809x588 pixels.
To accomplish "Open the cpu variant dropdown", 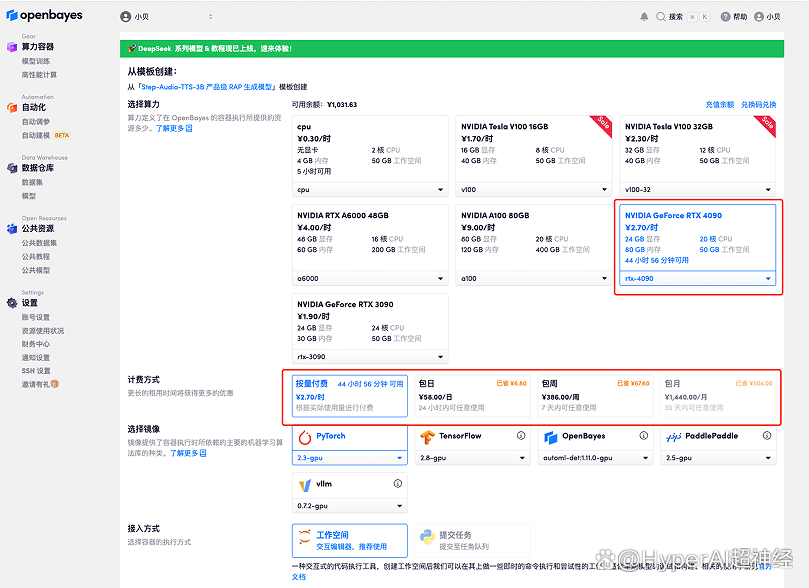I will pyautogui.click(x=370, y=190).
